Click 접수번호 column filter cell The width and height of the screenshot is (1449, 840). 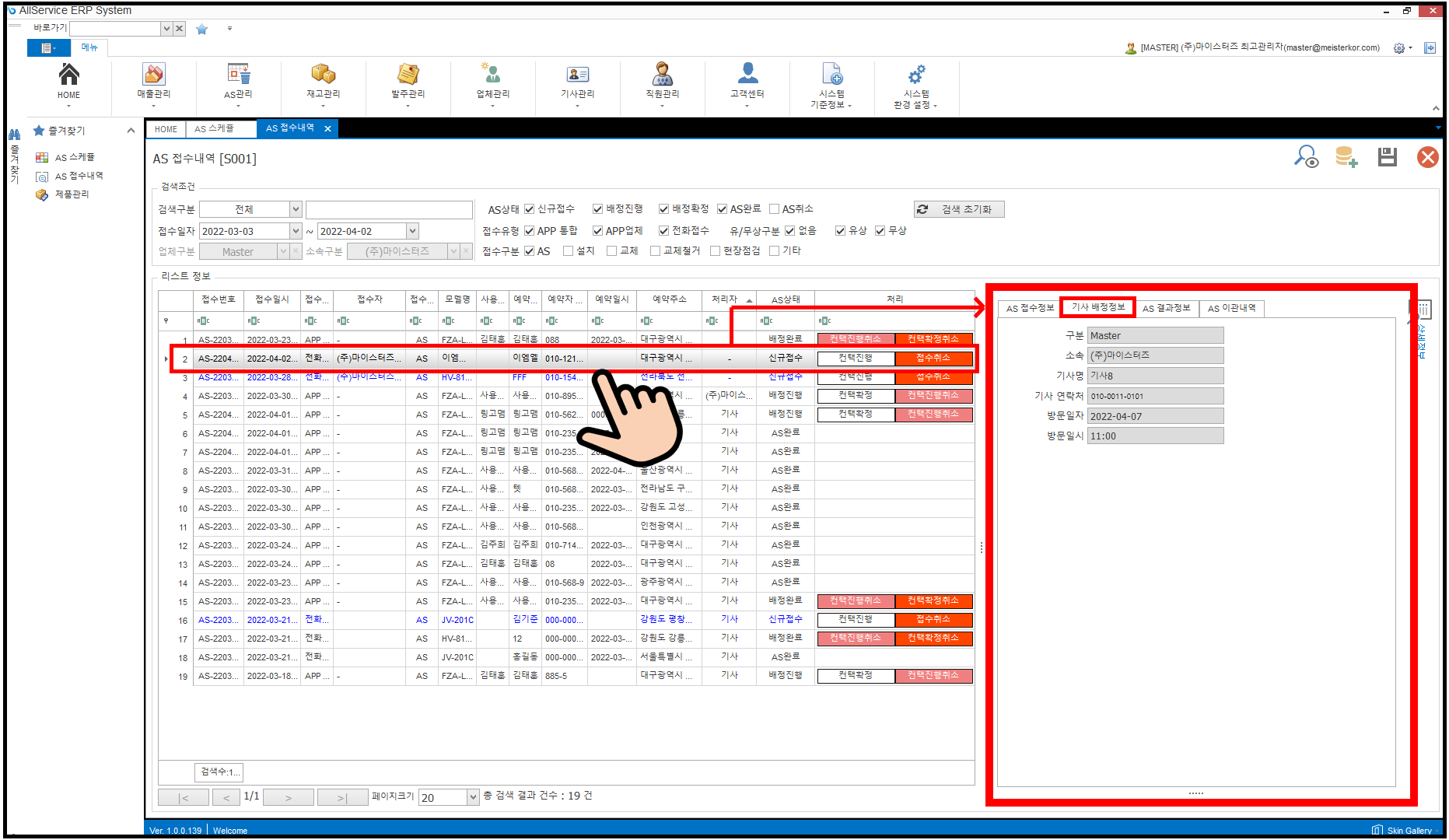(x=218, y=320)
